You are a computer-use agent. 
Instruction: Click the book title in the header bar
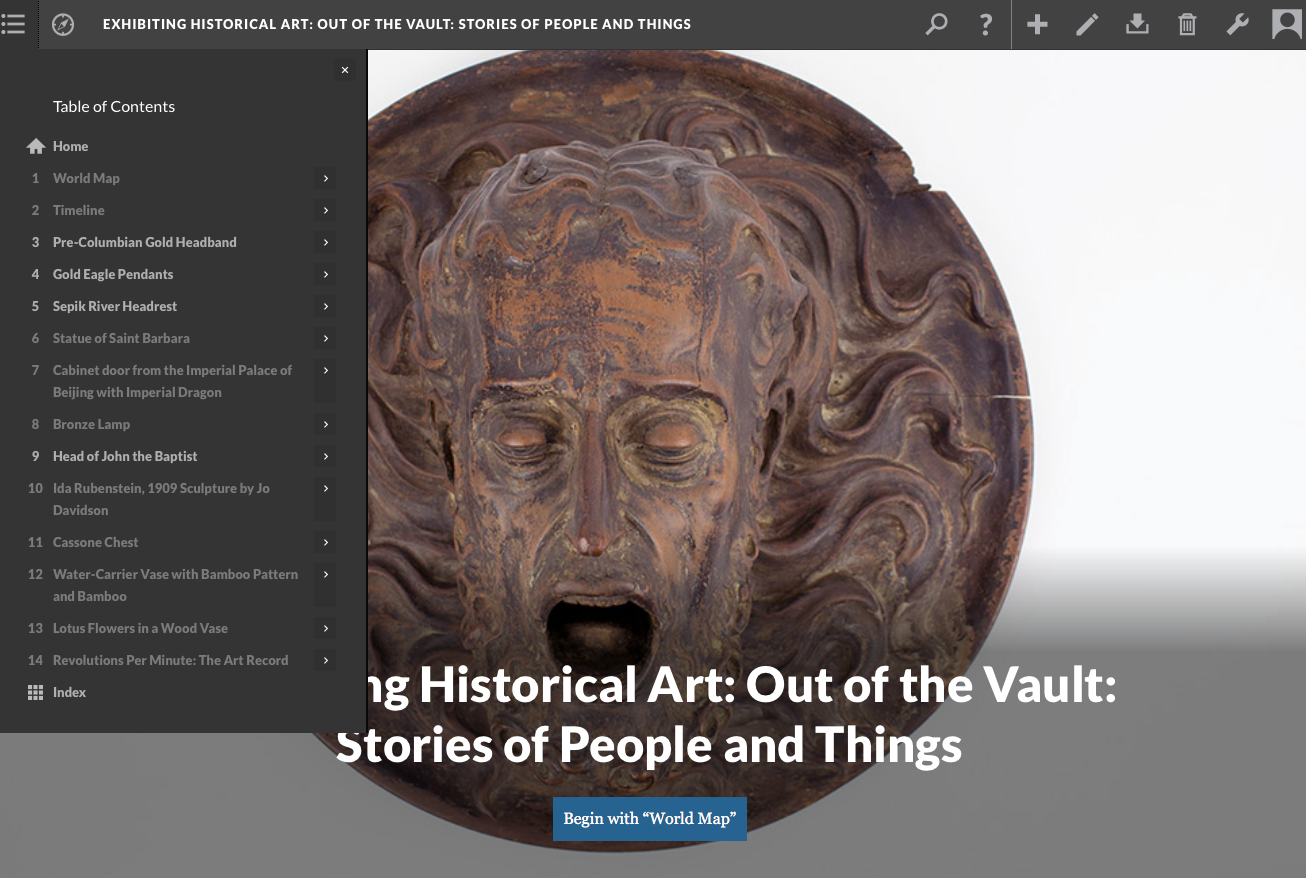397,24
